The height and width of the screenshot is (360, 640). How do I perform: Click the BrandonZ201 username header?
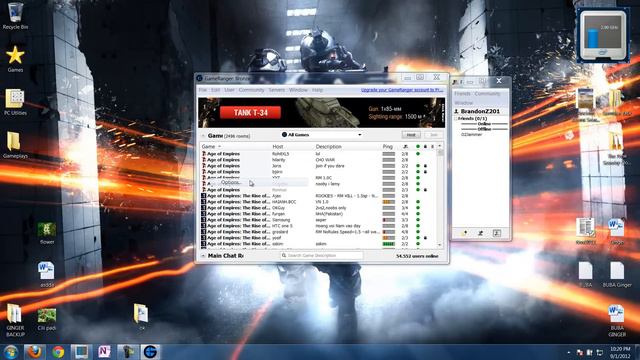[x=480, y=111]
